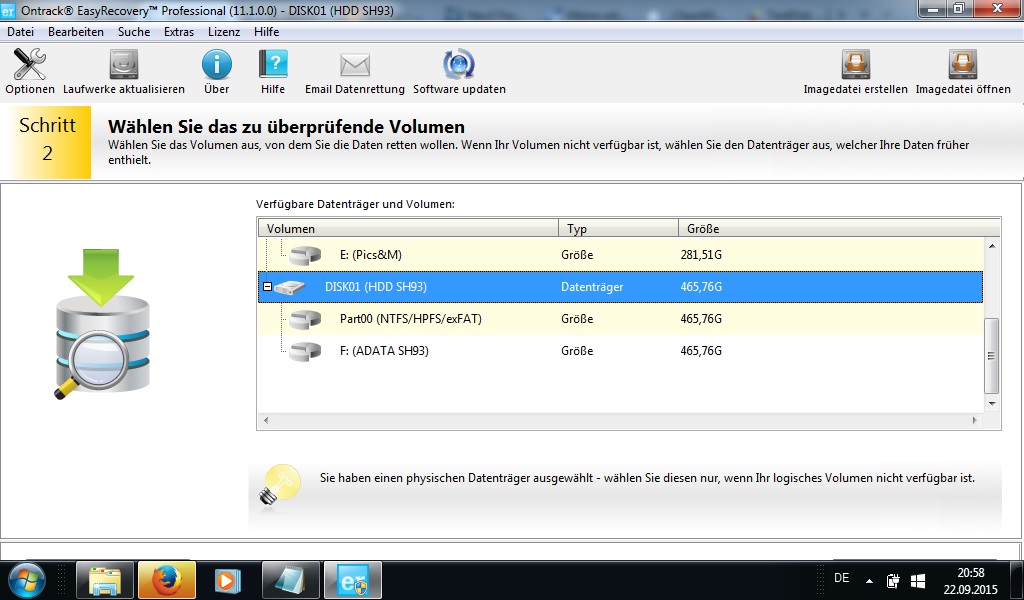Click Software updaten globe icon
Screen dimensions: 1024x600
pyautogui.click(x=458, y=64)
